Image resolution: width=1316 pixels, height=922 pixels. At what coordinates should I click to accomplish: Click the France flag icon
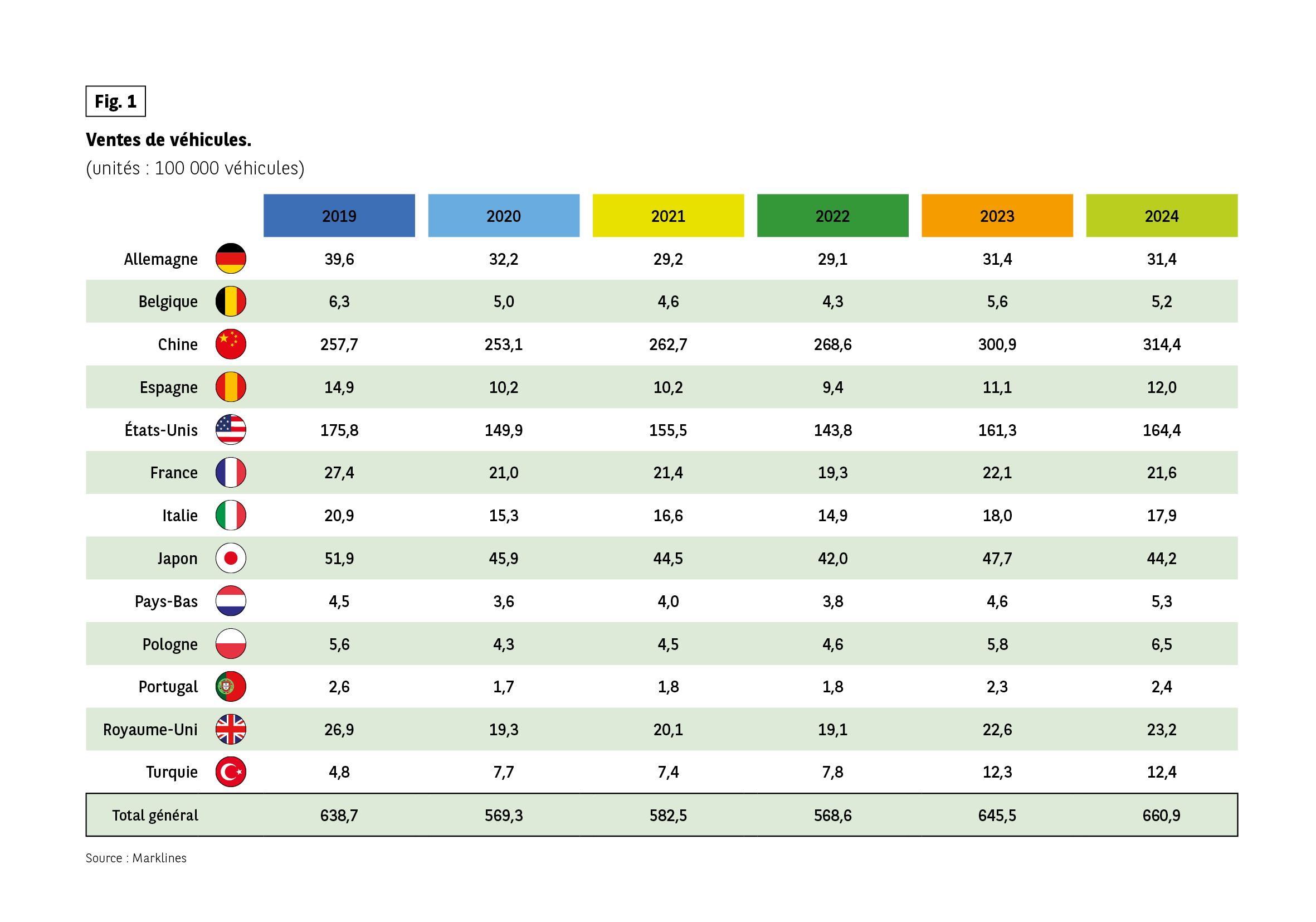tap(231, 473)
